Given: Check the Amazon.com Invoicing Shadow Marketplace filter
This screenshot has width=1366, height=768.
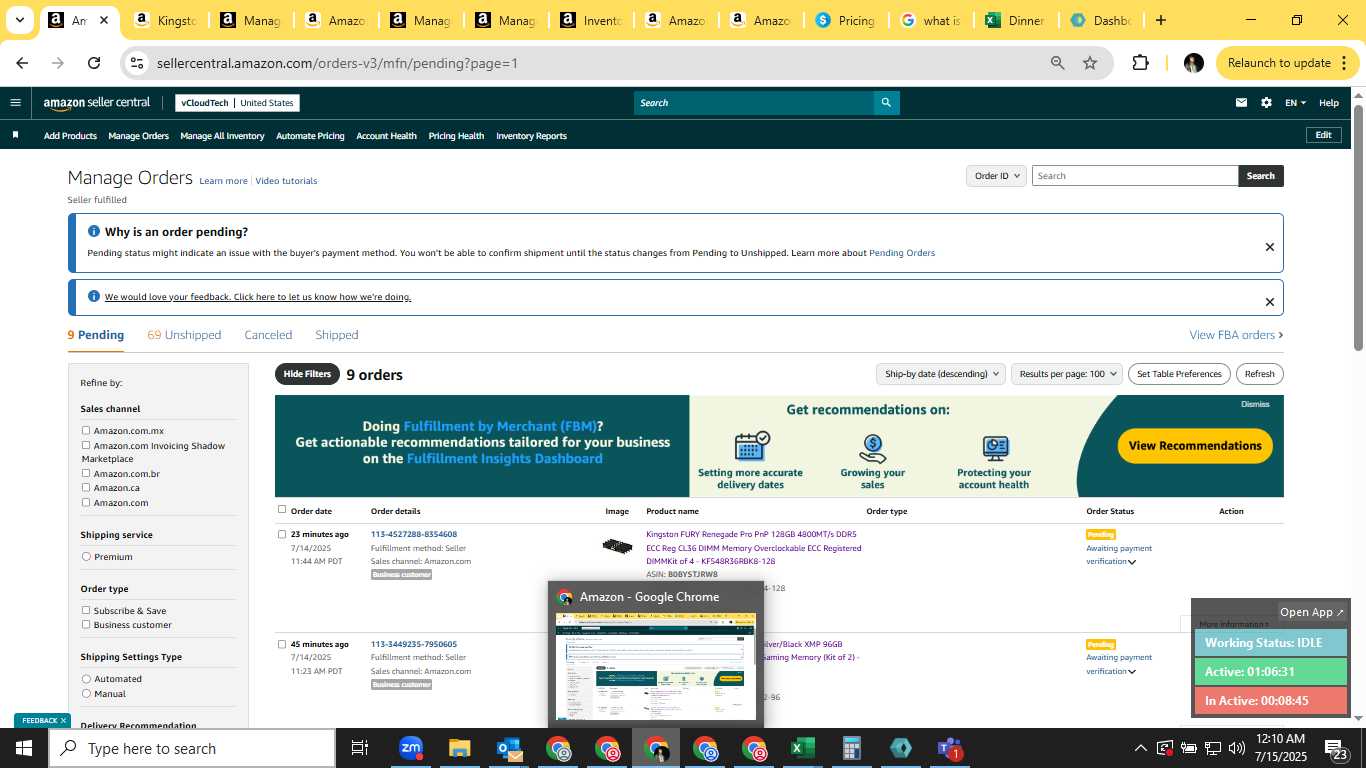Looking at the screenshot, I should click(x=86, y=446).
